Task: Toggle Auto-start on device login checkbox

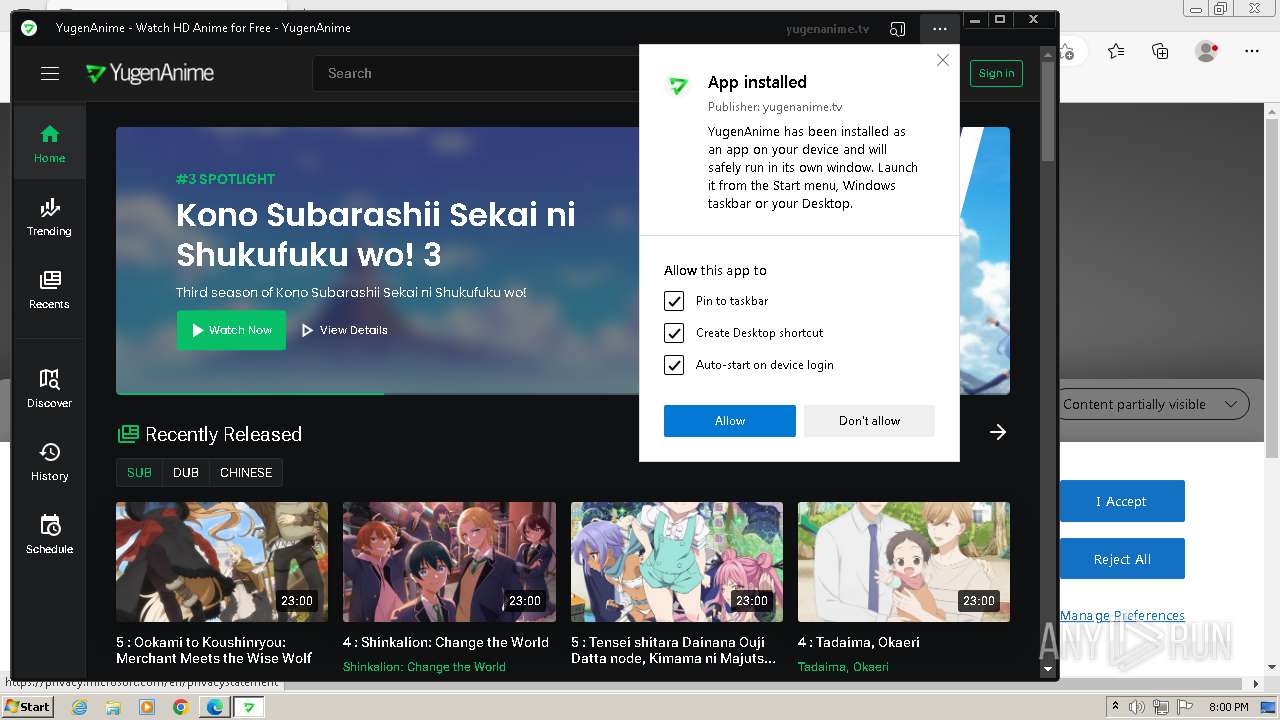Action: pyautogui.click(x=674, y=365)
